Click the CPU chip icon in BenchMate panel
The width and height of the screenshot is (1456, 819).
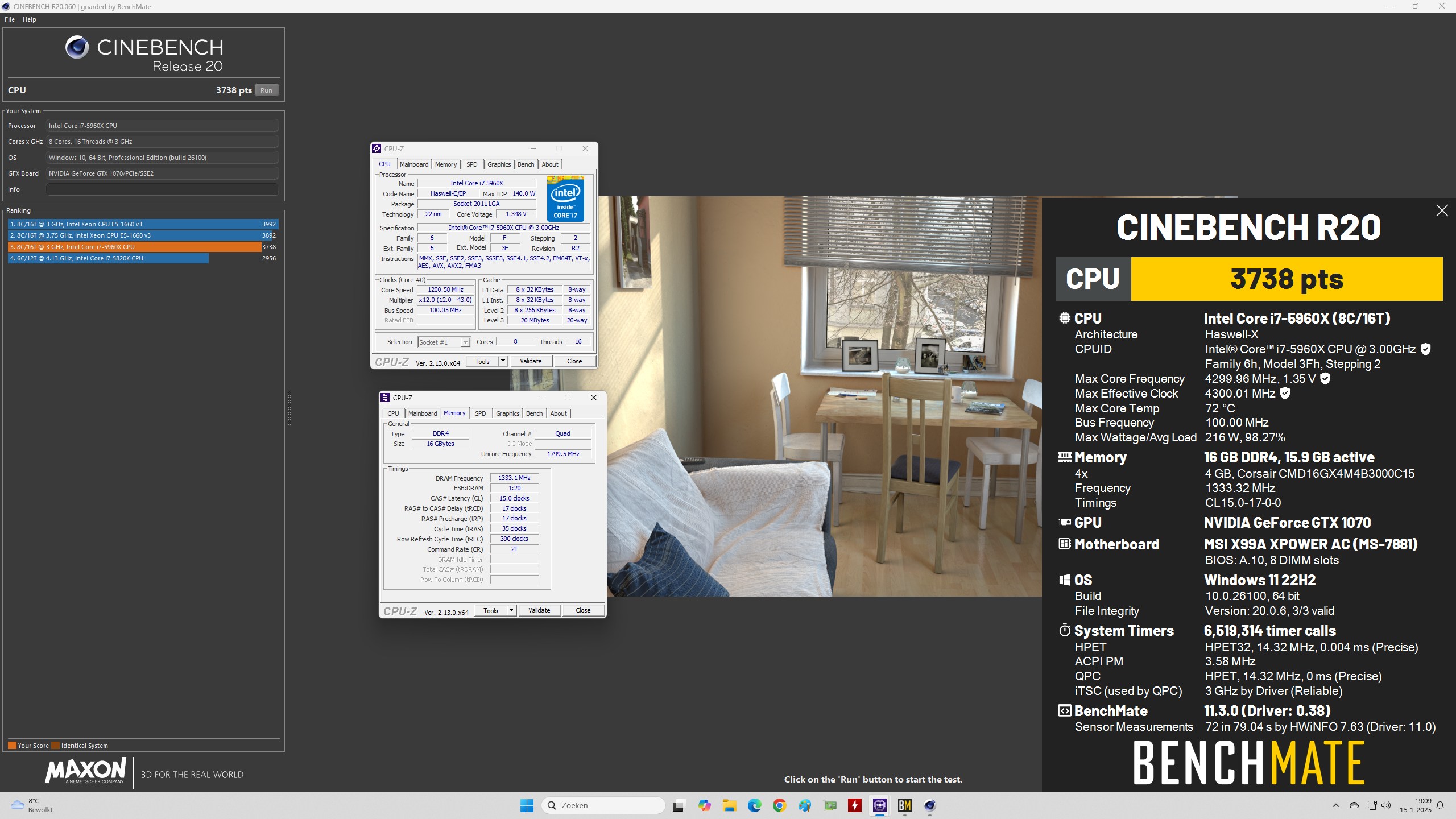(x=1064, y=318)
